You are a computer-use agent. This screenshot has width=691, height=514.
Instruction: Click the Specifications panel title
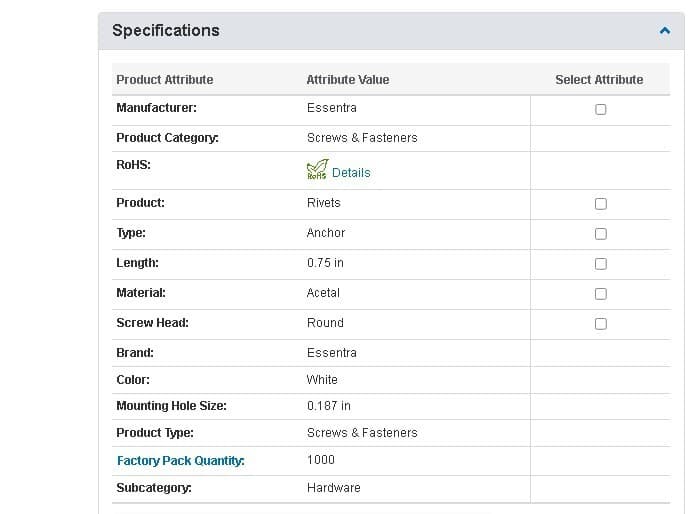[x=166, y=31]
